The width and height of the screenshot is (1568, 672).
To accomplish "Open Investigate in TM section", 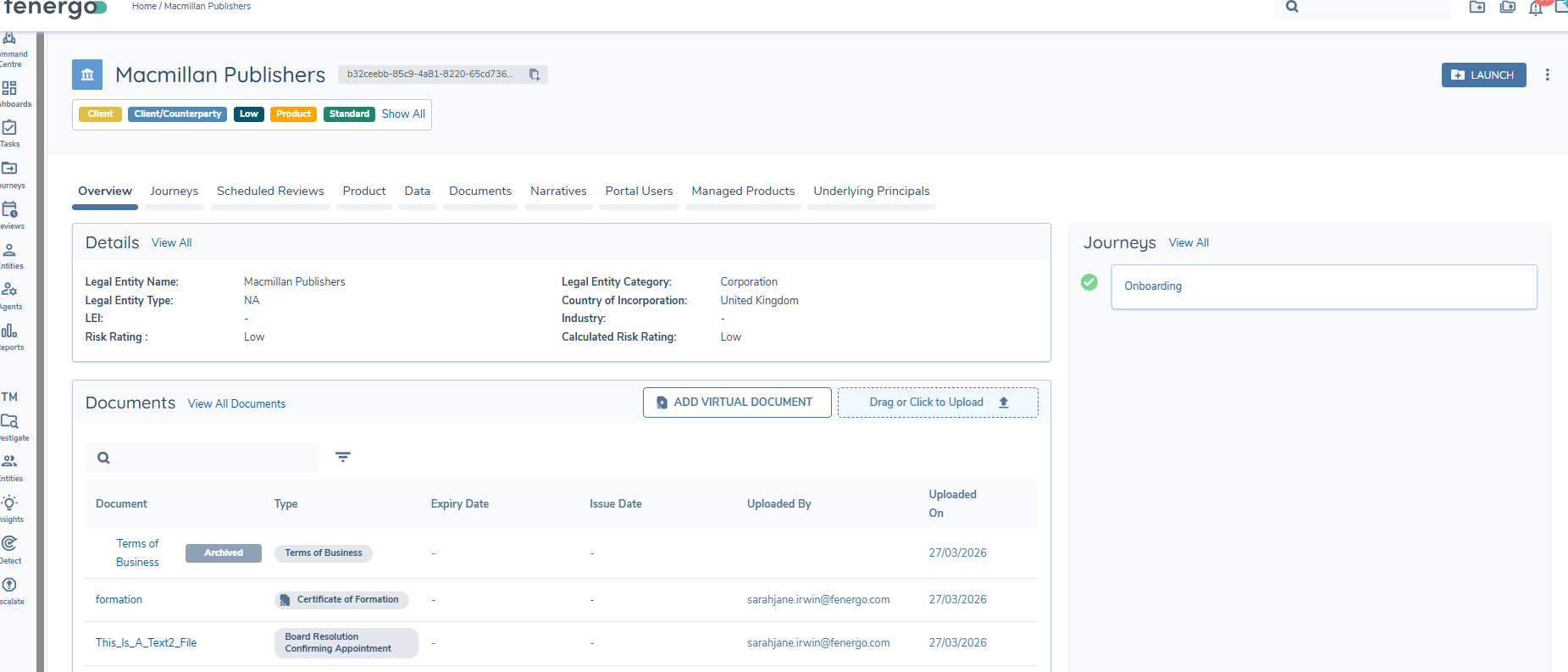I will coord(10,427).
